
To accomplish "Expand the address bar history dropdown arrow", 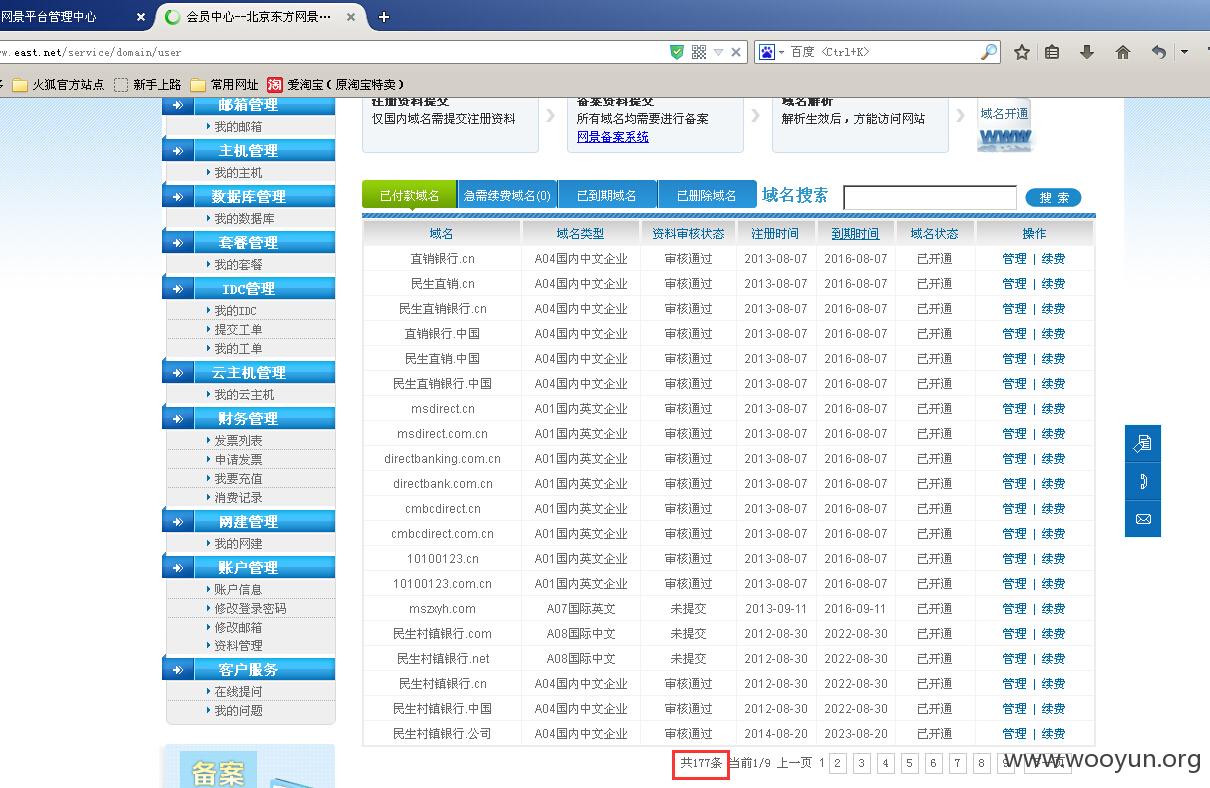I will tap(718, 52).
